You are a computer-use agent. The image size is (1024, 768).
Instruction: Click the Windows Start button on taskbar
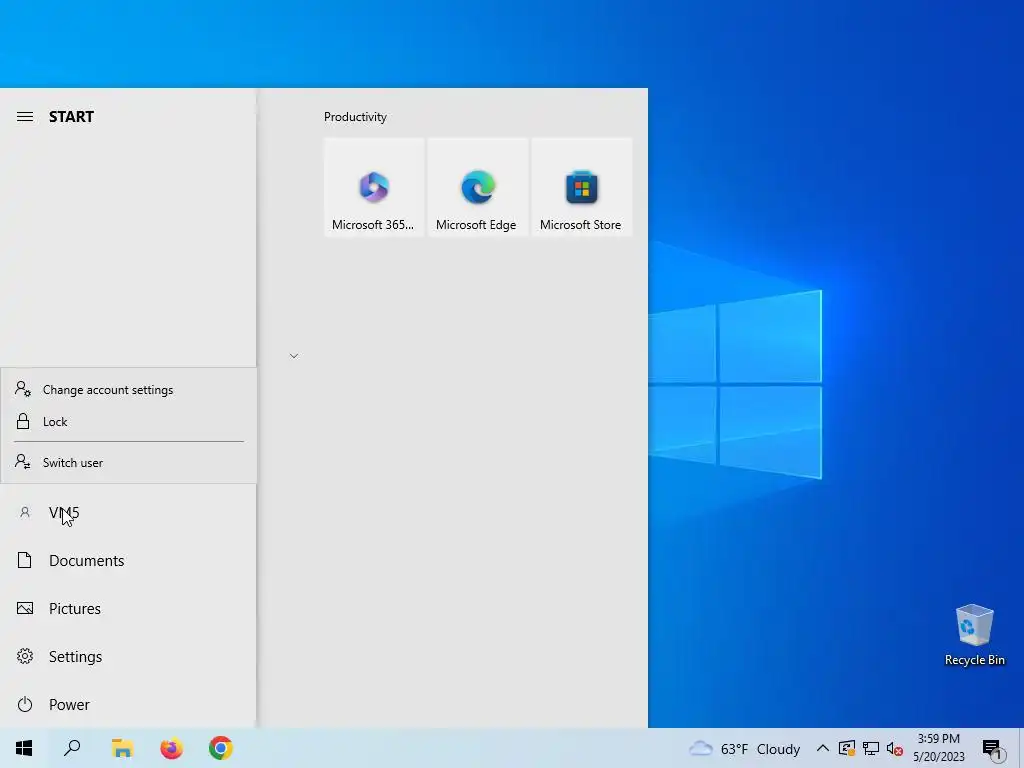(x=24, y=748)
